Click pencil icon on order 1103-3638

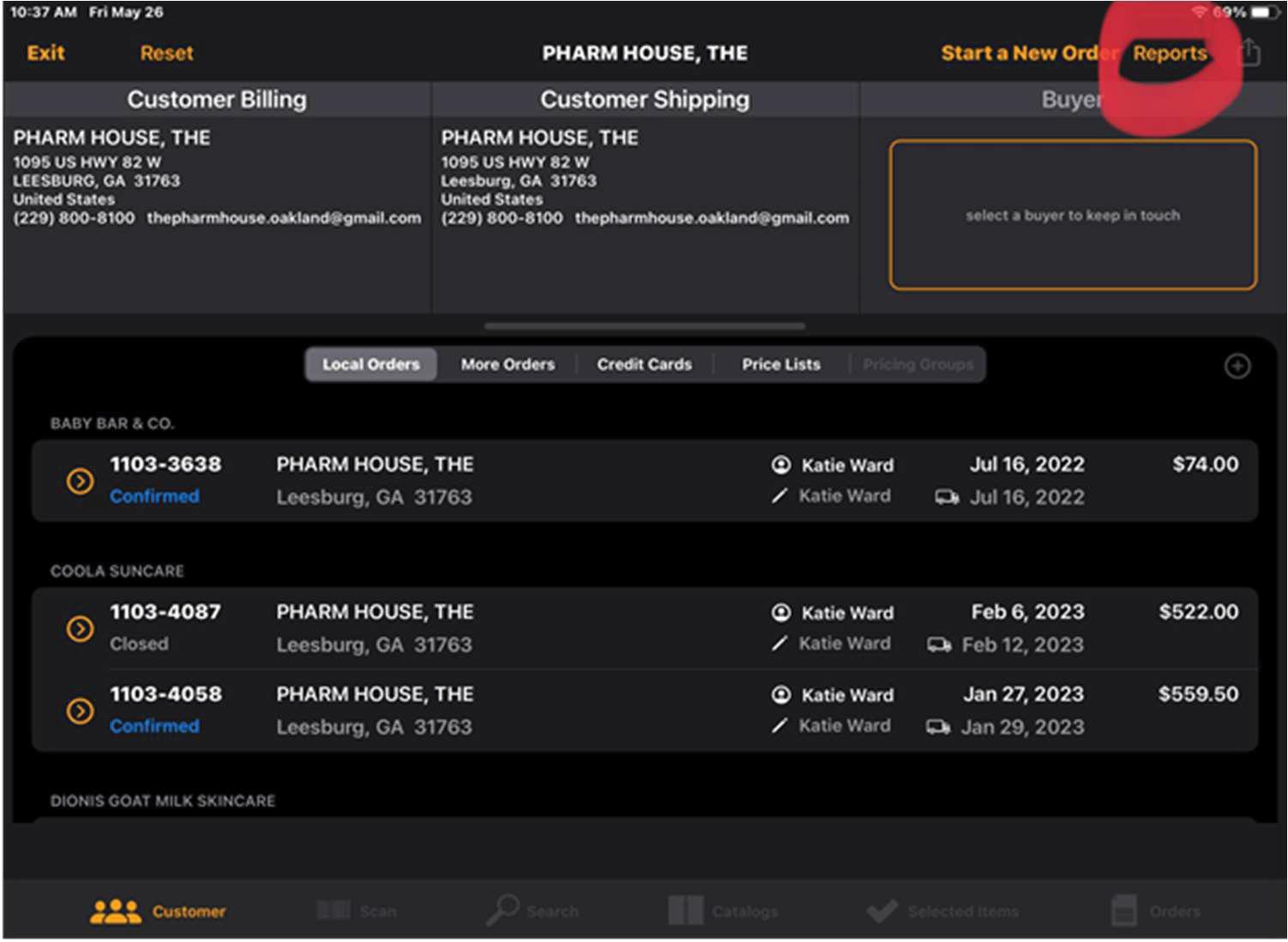(779, 495)
